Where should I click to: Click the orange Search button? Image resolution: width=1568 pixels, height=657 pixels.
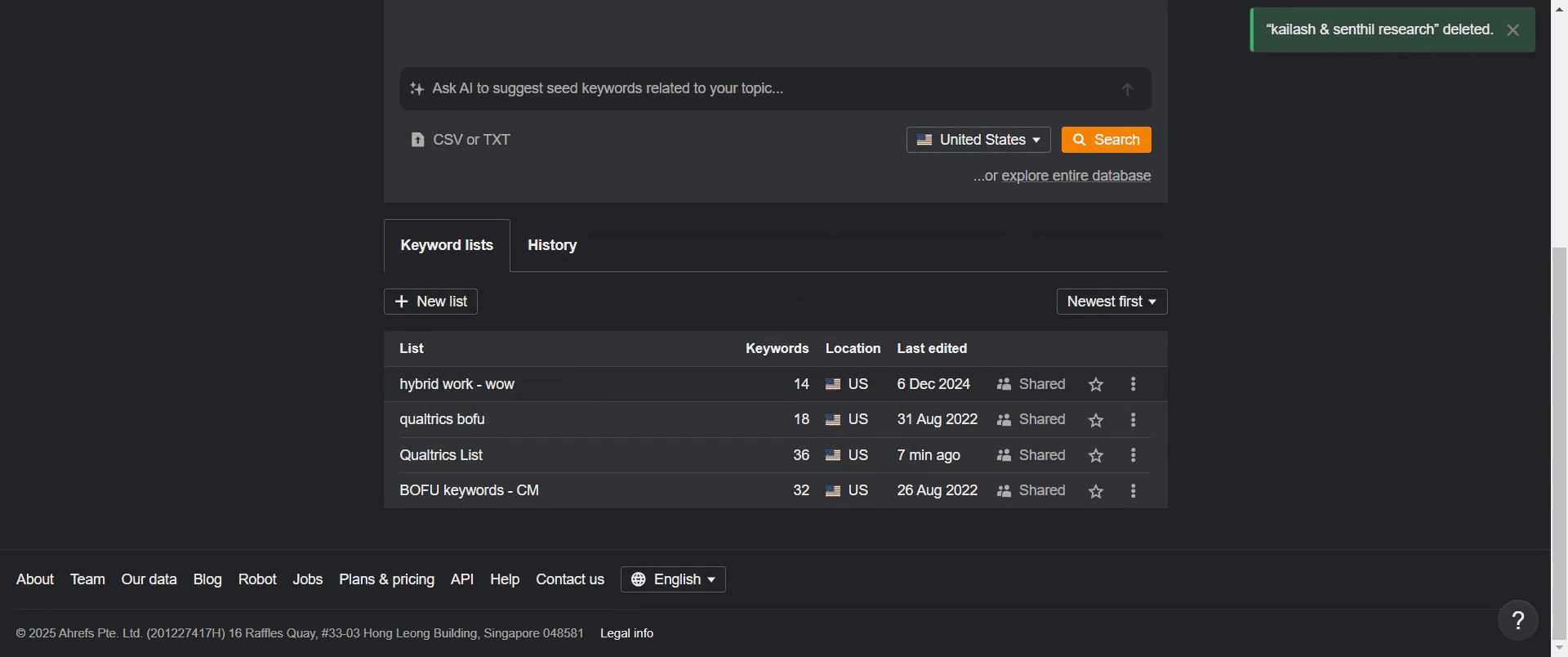click(x=1107, y=140)
